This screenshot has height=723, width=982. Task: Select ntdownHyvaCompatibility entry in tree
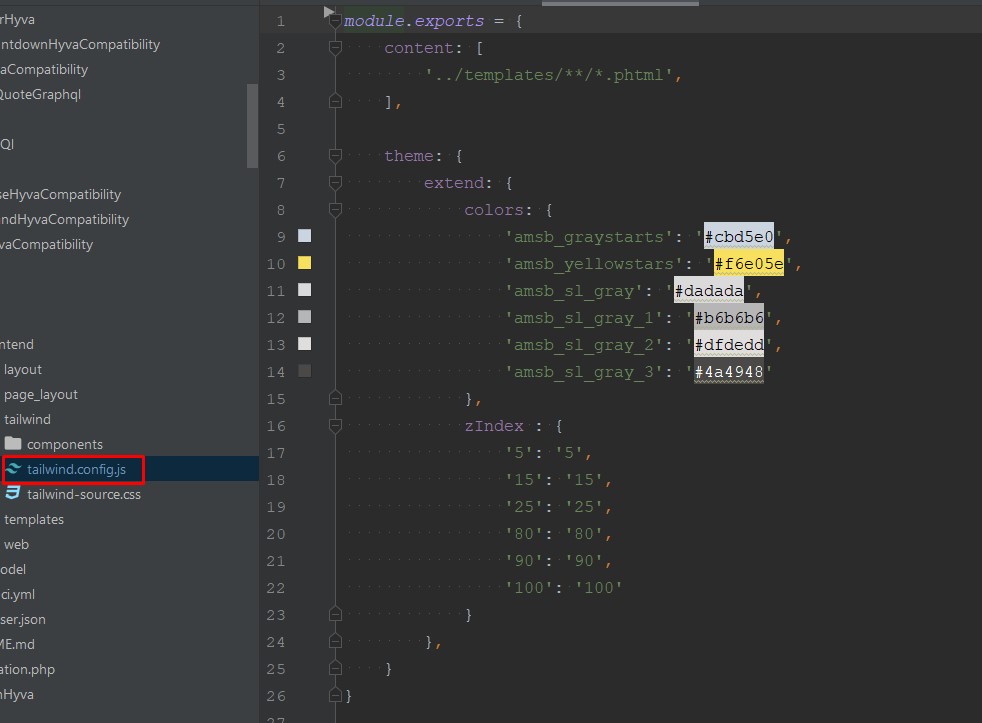click(80, 44)
